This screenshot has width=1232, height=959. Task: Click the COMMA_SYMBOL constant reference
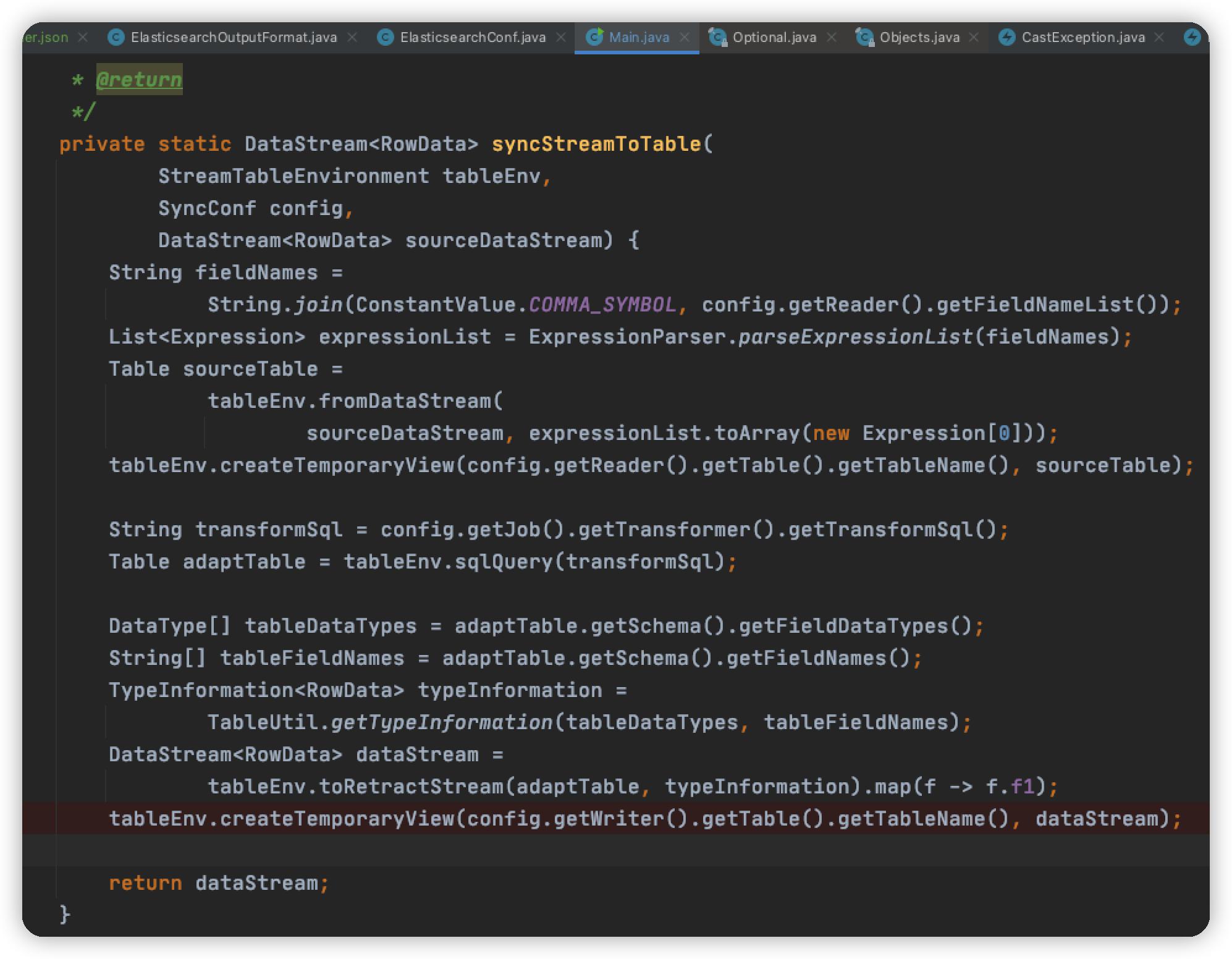(x=602, y=305)
